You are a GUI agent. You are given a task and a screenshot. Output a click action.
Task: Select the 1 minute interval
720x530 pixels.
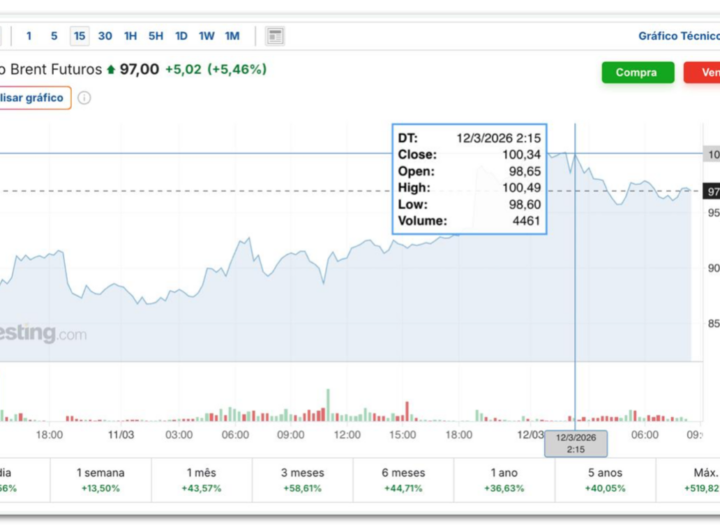pos(29,36)
